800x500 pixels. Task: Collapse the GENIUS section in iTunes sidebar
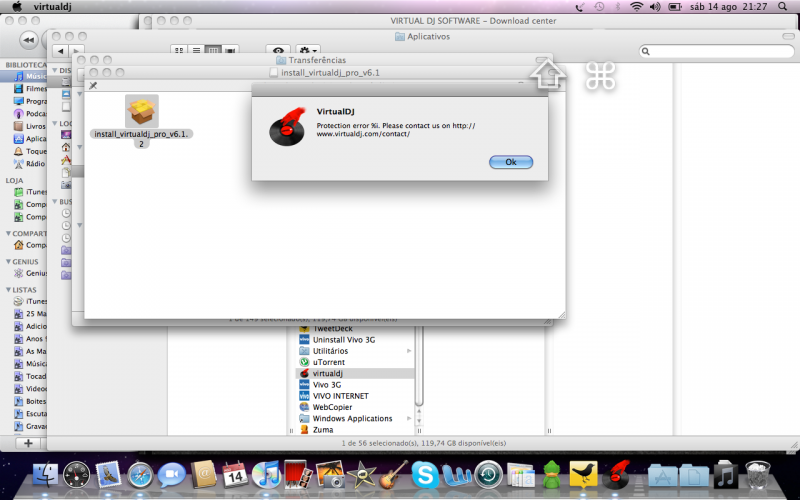(x=8, y=262)
